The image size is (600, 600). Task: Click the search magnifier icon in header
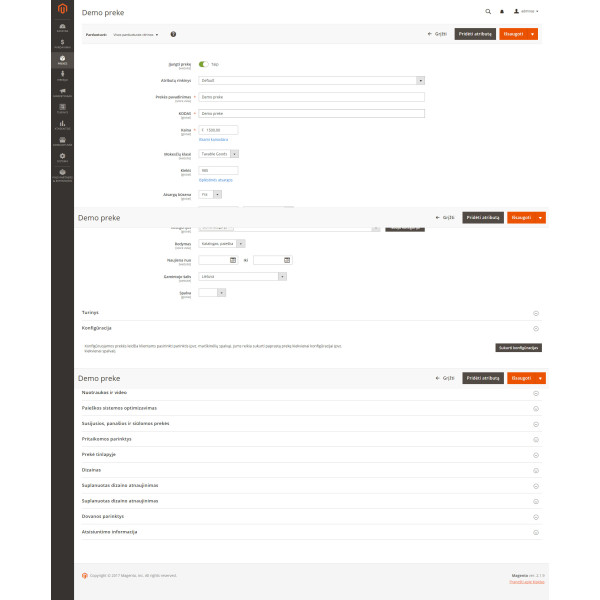(488, 11)
